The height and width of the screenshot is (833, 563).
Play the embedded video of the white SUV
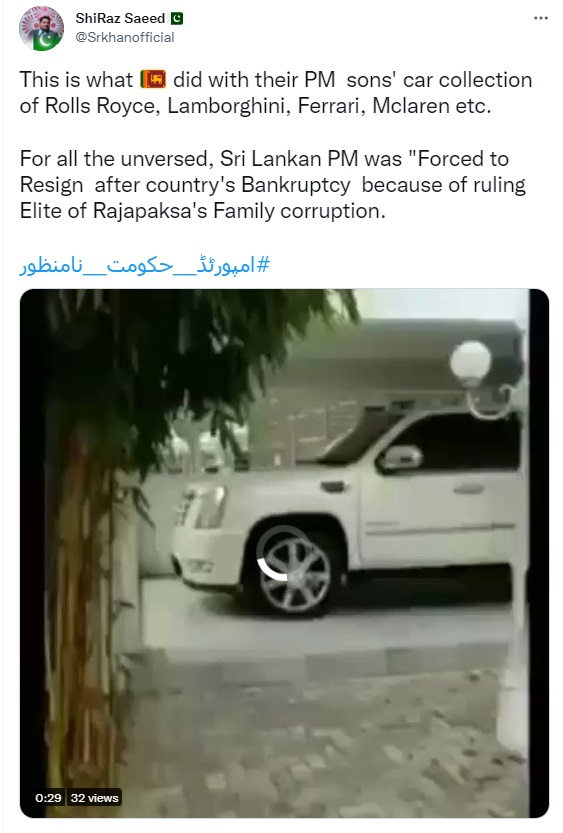click(x=284, y=553)
